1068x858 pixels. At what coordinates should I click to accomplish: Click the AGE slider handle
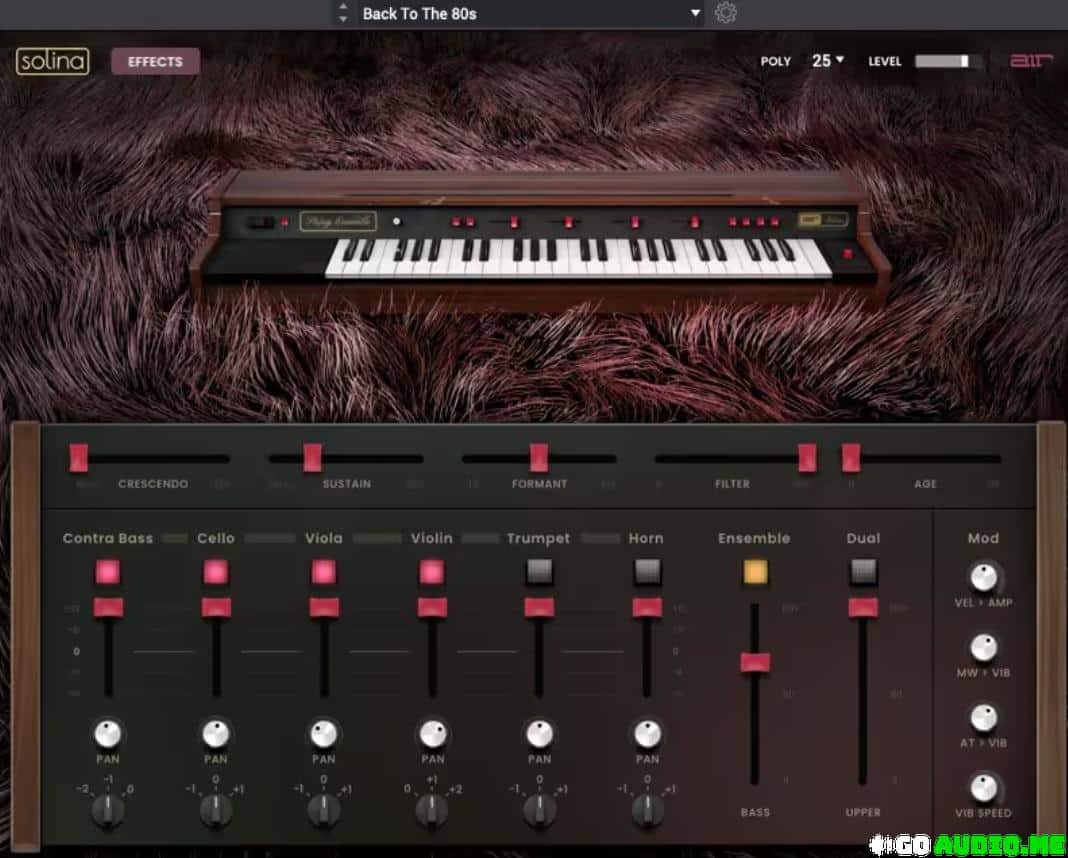click(x=851, y=458)
